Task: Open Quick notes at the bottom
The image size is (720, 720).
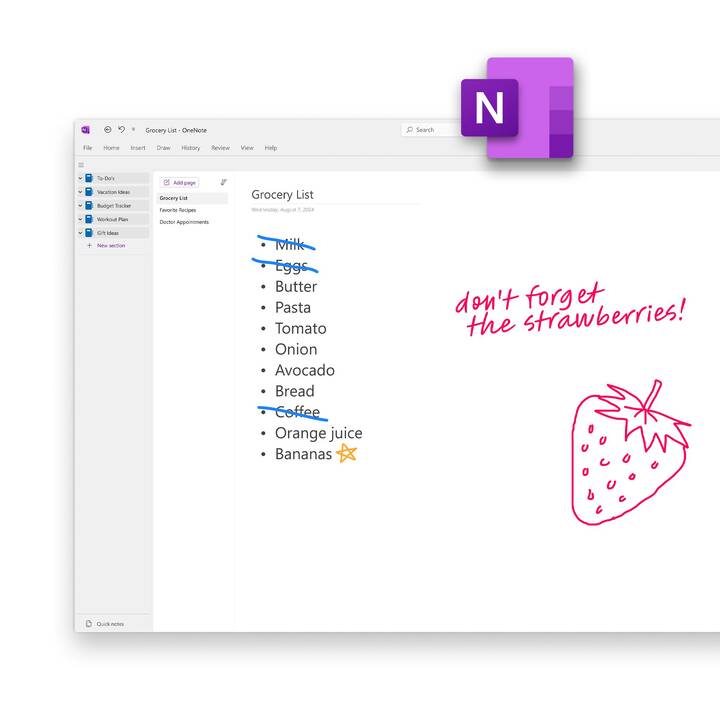Action: point(109,623)
